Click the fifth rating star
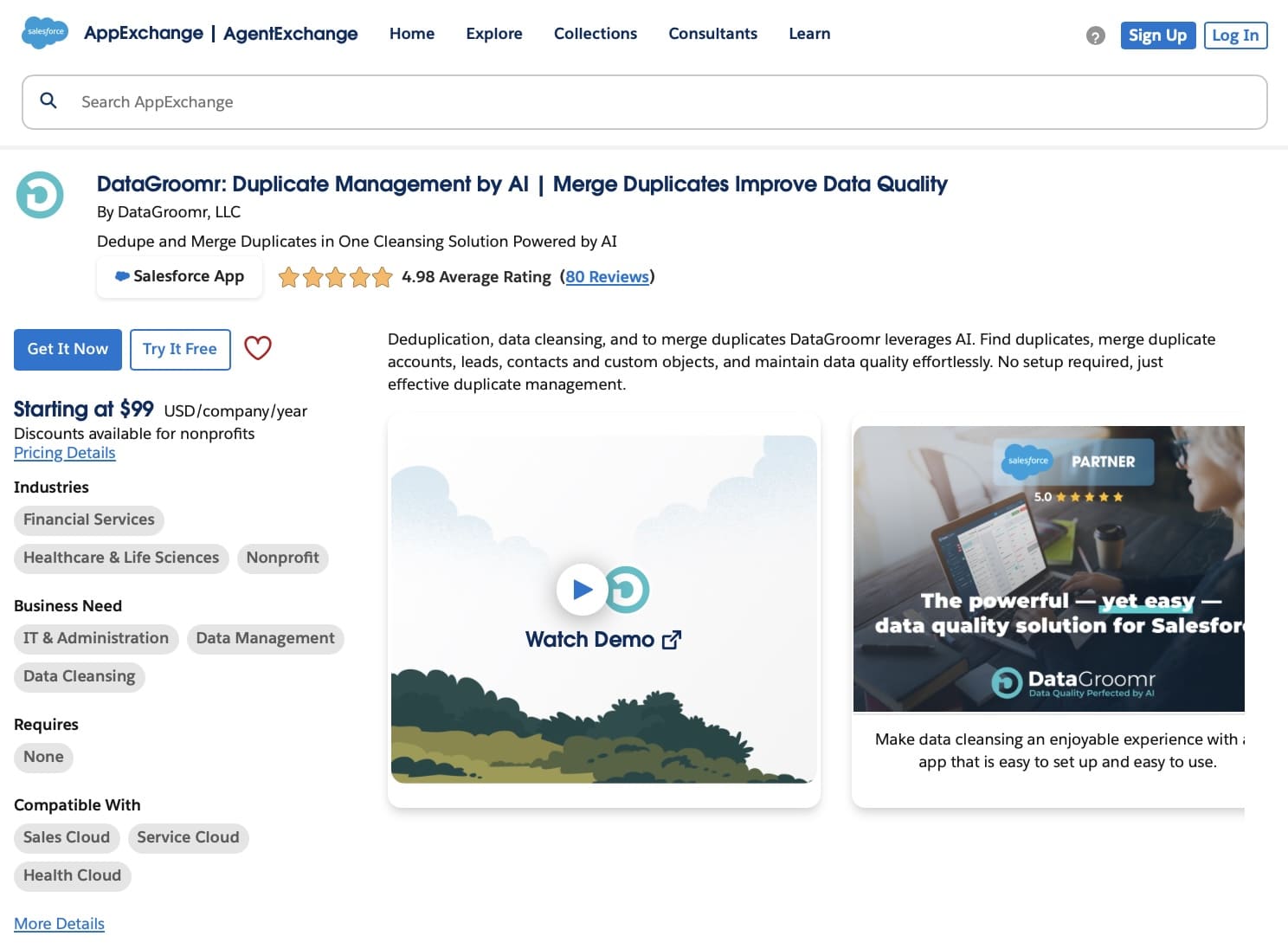The image size is (1288, 949). click(x=381, y=277)
